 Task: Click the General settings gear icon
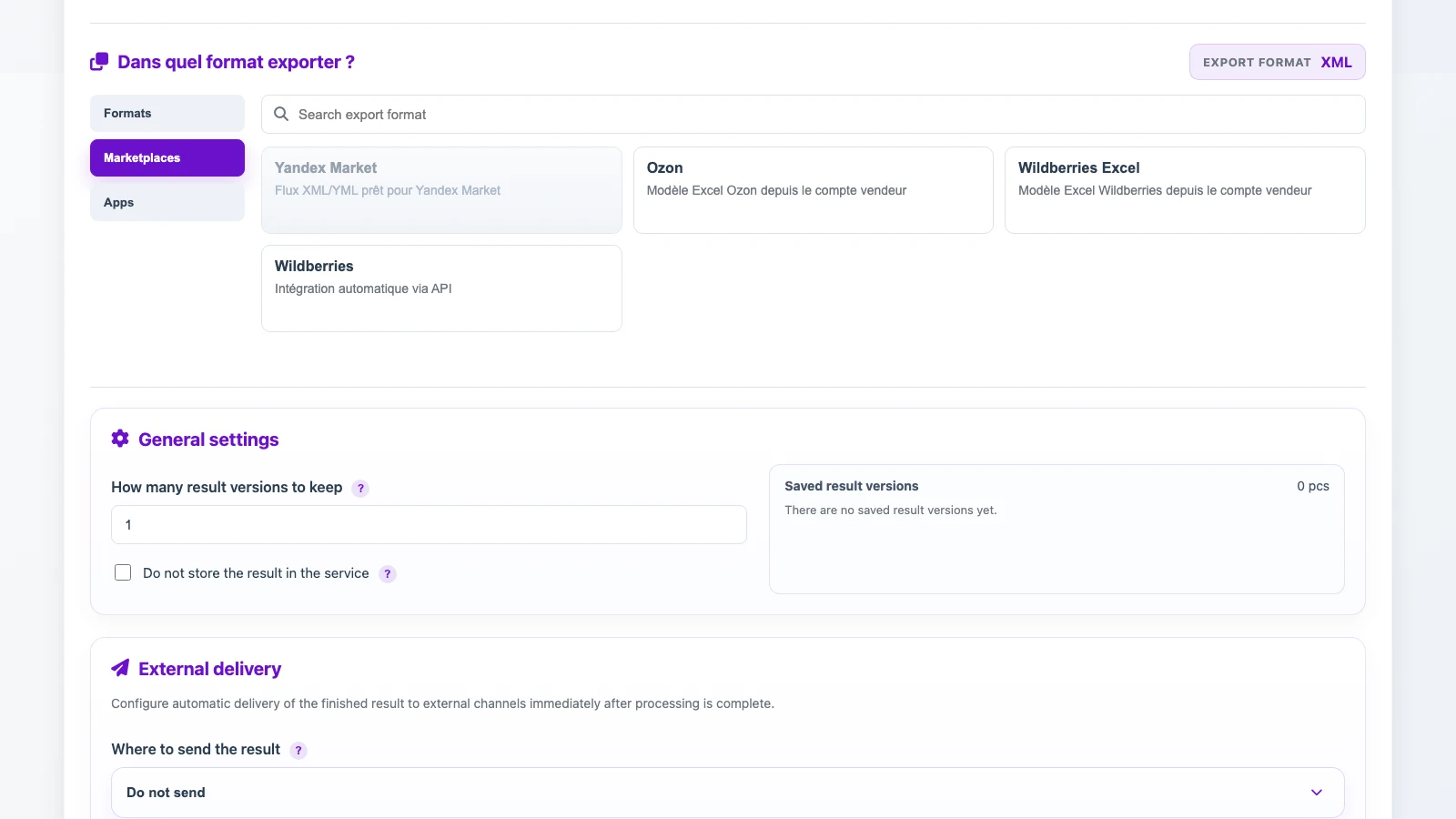[120, 439]
